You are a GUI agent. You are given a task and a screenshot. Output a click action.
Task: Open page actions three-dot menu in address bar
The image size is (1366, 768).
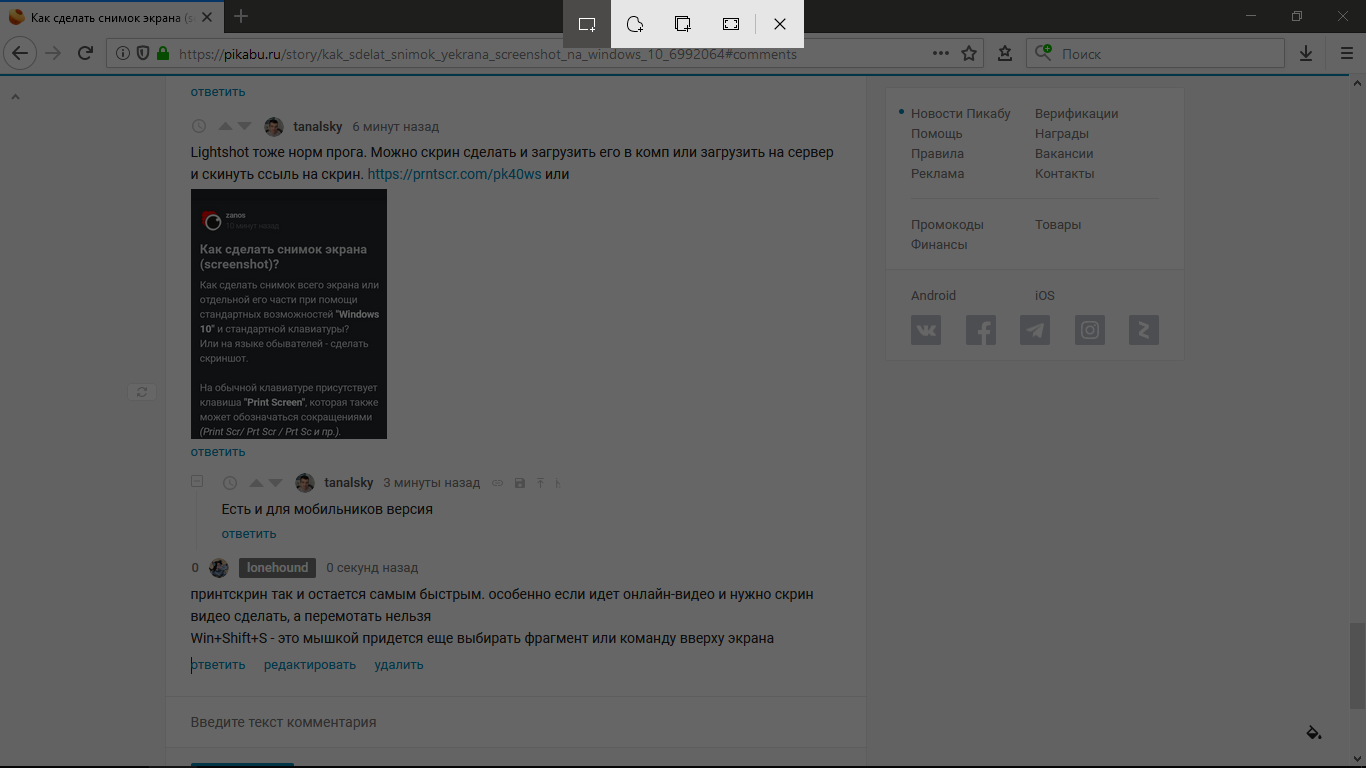coord(941,54)
